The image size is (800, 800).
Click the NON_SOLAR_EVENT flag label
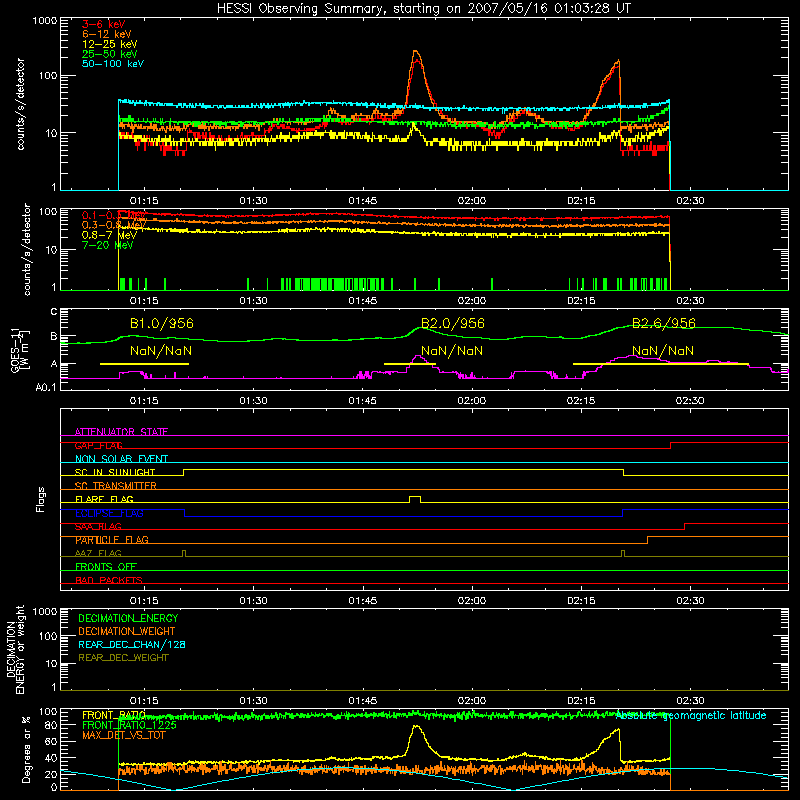(121, 459)
